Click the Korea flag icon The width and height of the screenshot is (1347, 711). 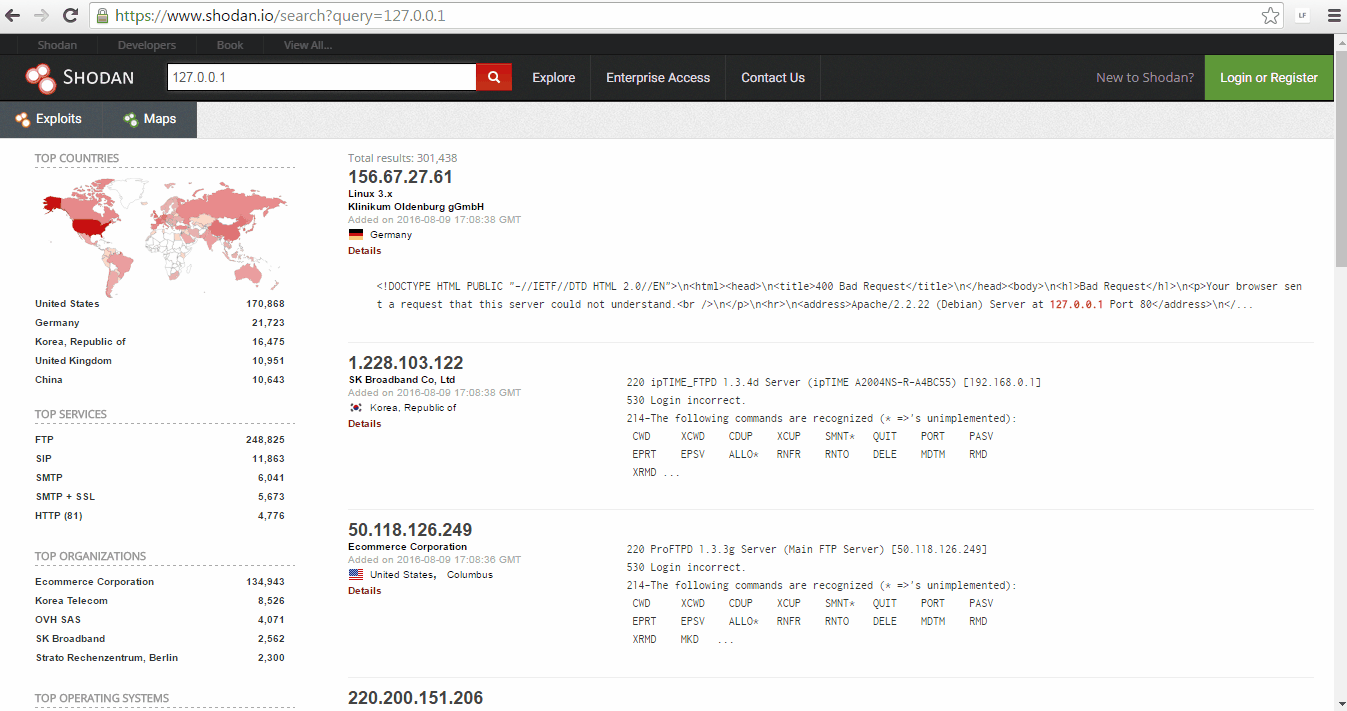click(356, 407)
